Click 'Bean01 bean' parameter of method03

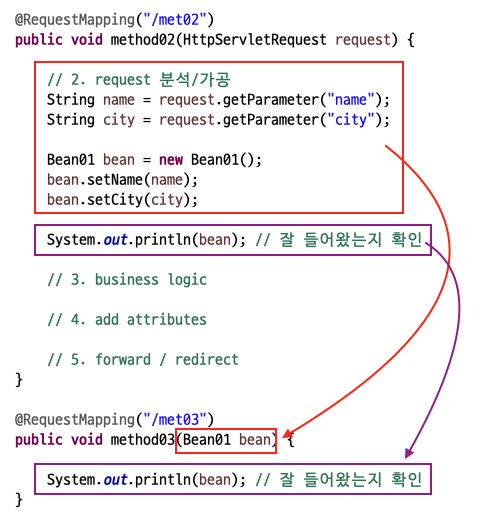(x=227, y=440)
